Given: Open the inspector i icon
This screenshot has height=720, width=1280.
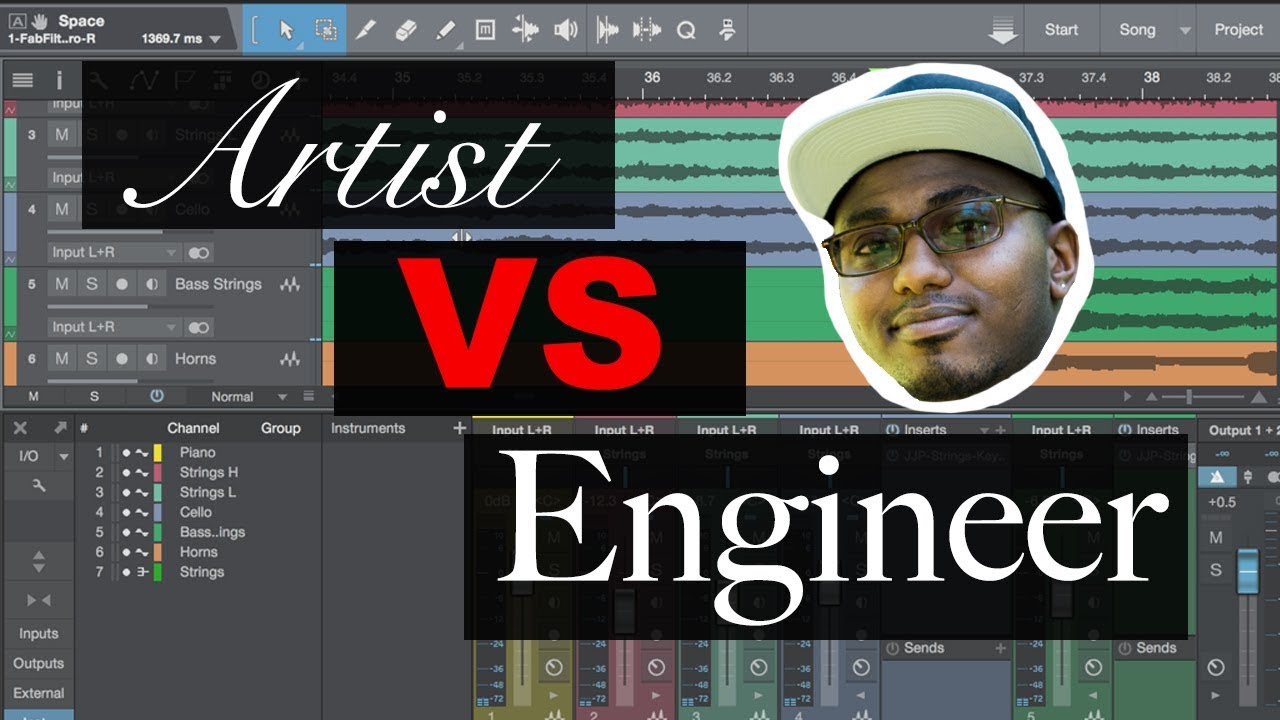Looking at the screenshot, I should pyautogui.click(x=59, y=80).
